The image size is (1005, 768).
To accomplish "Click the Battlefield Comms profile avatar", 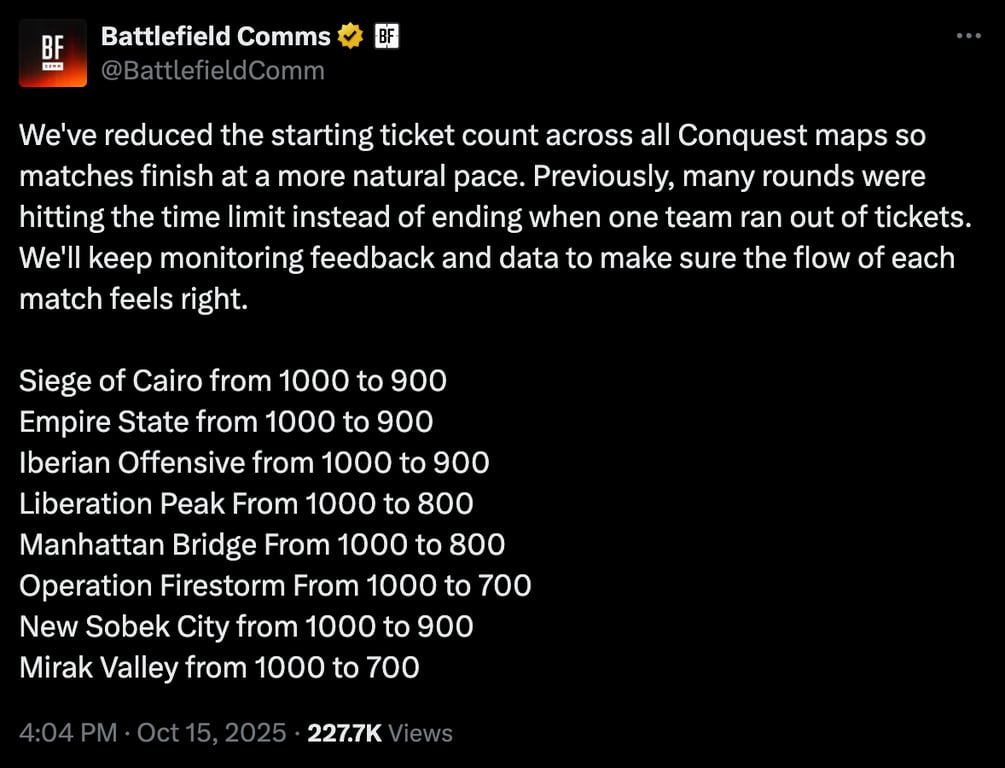I will (53, 53).
